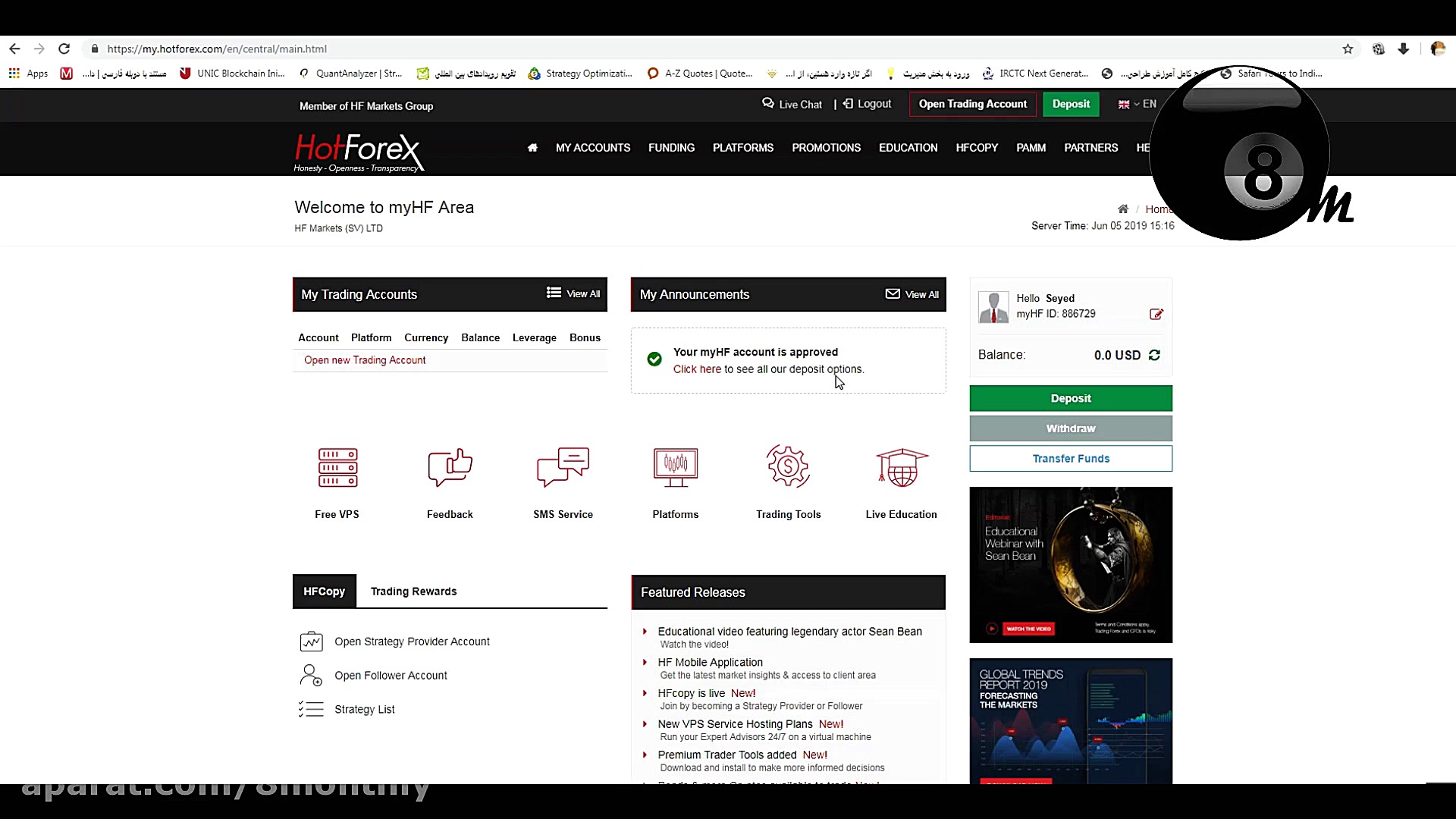
Task: Open the Sean Bean webinar banner
Action: [x=1071, y=565]
